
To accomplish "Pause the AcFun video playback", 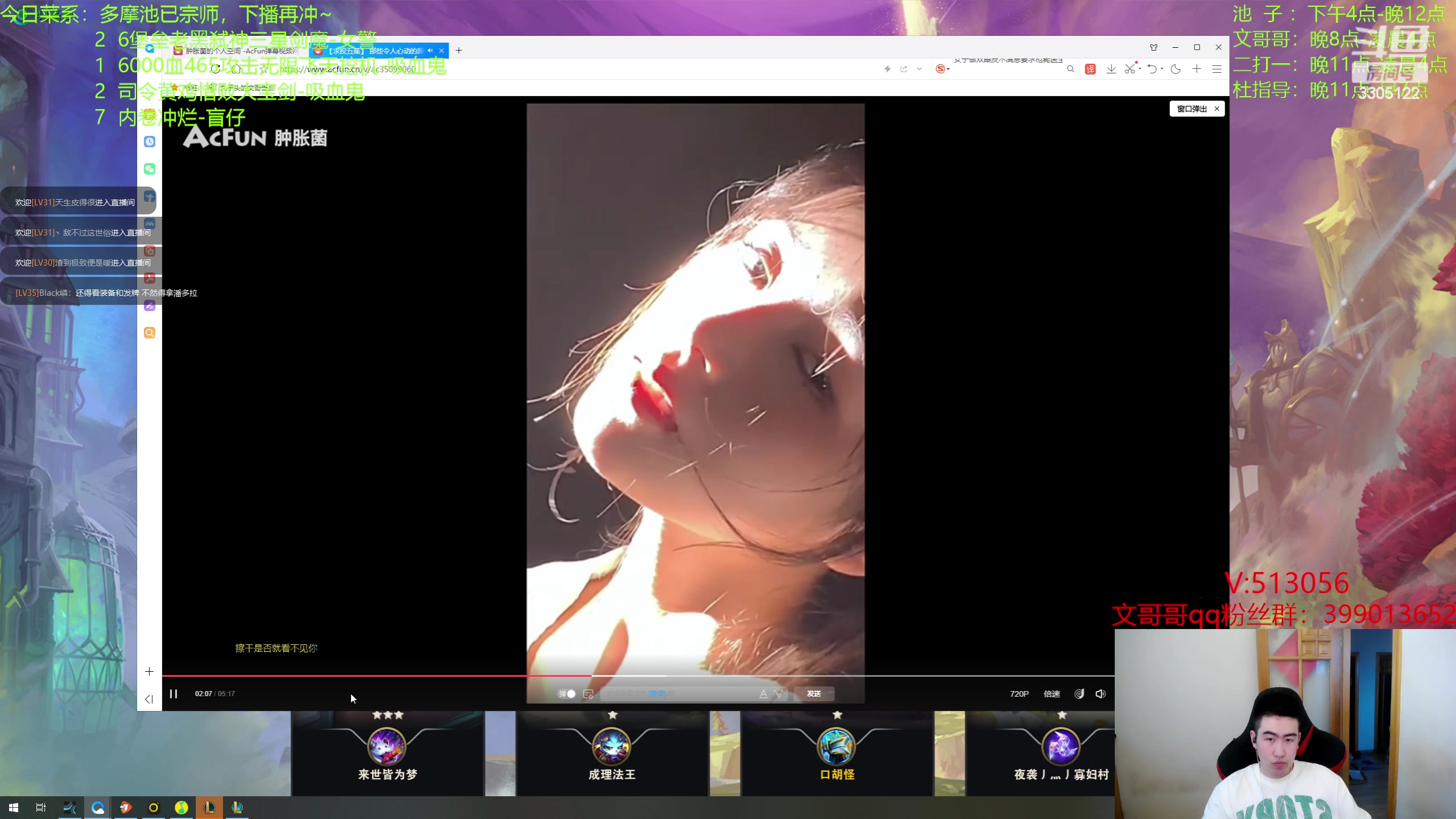I will click(x=173, y=693).
